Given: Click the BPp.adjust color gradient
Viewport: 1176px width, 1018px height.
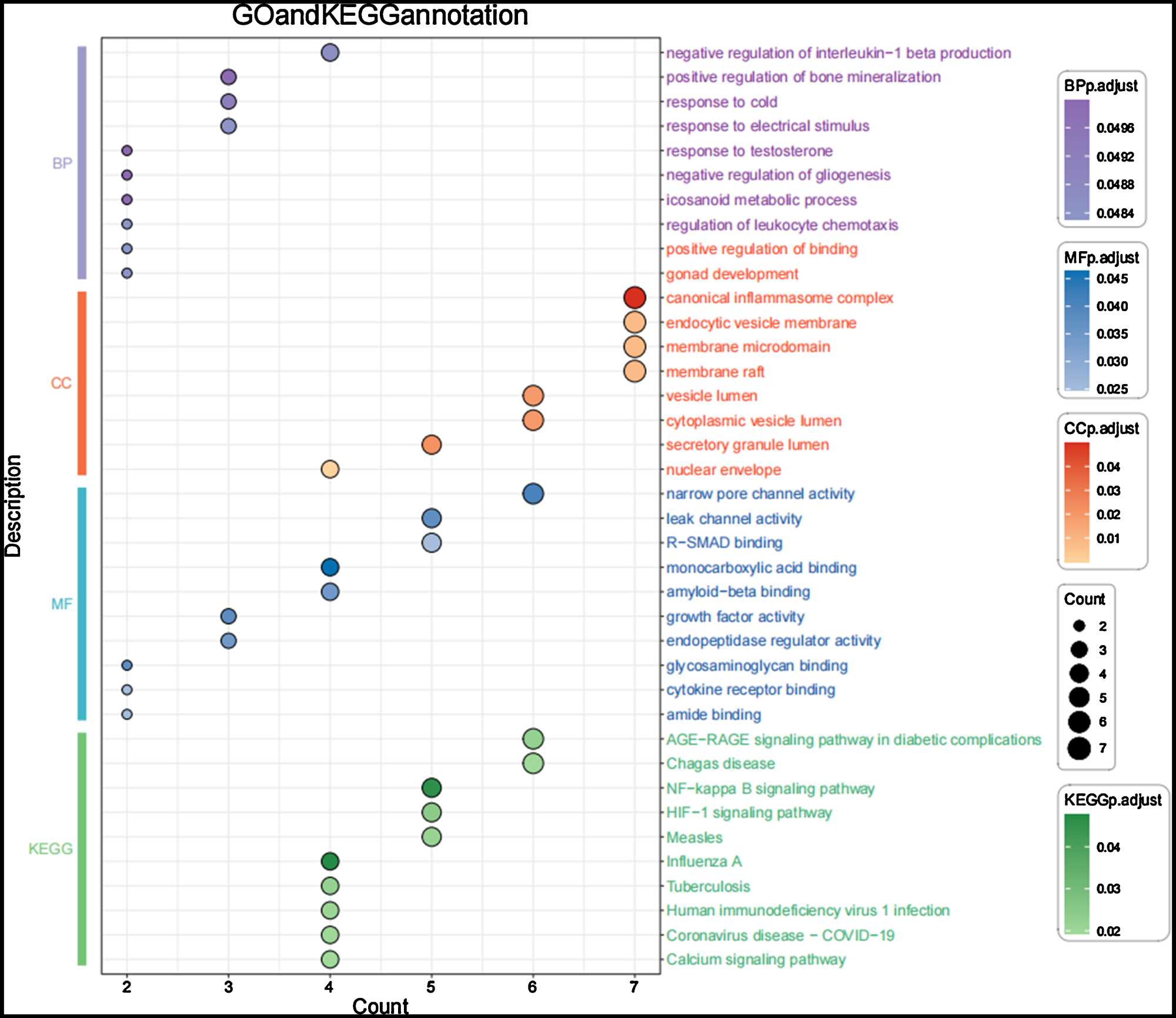Looking at the screenshot, I should click(x=1076, y=159).
